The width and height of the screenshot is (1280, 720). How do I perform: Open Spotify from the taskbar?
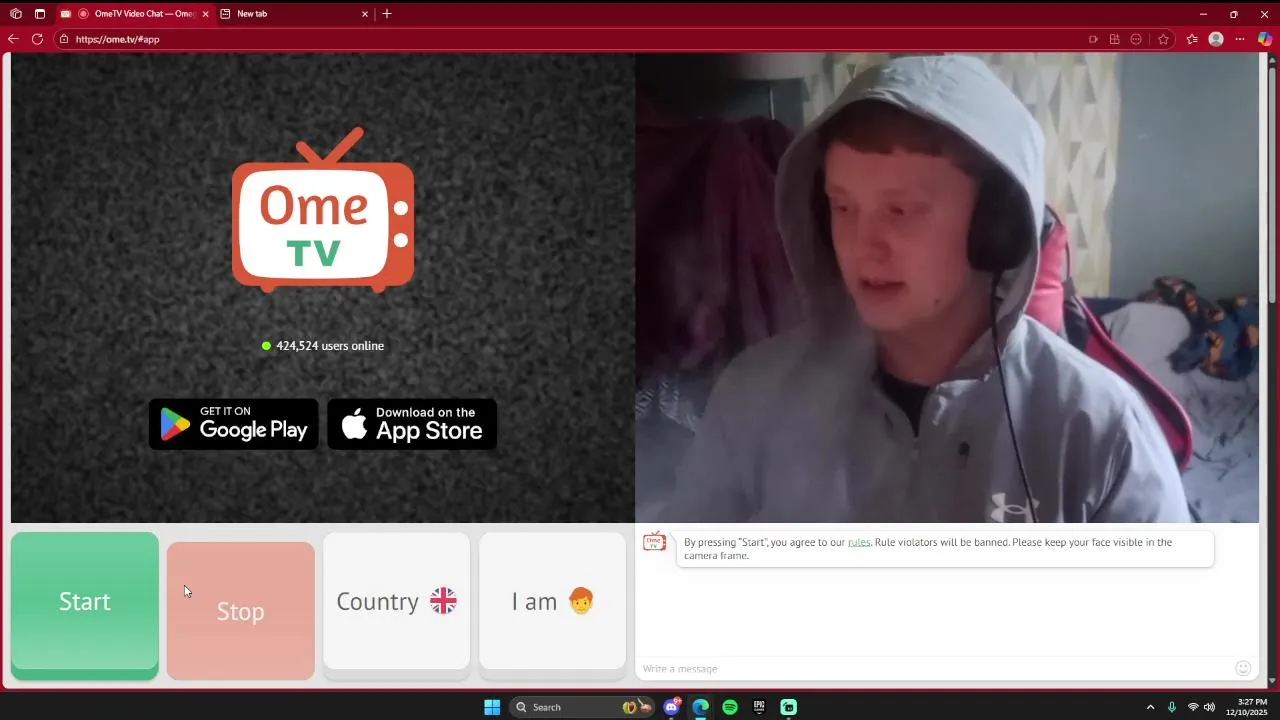point(730,707)
